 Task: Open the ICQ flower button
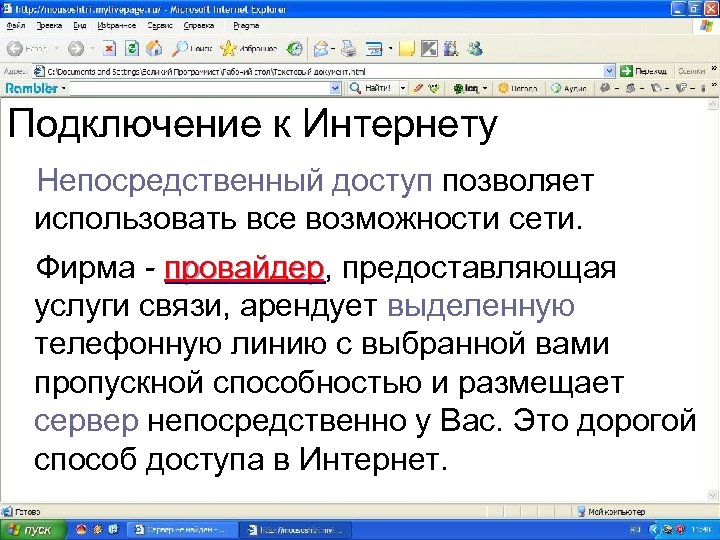tap(466, 88)
